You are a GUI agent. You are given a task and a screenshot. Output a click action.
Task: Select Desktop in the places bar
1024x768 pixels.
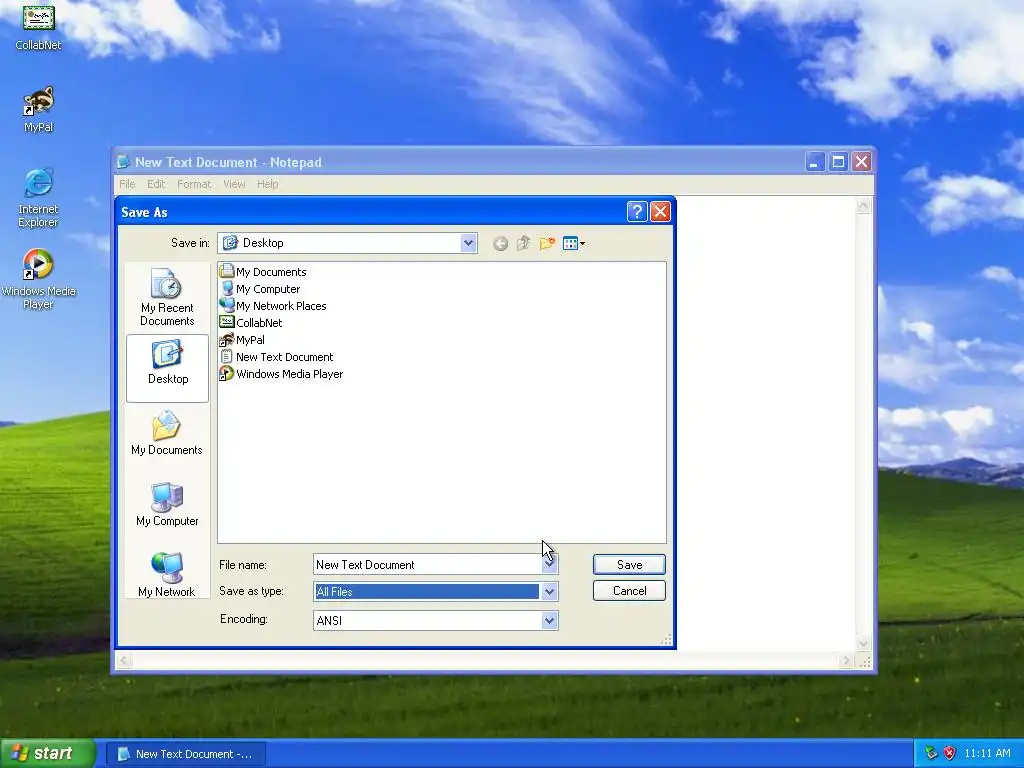167,368
